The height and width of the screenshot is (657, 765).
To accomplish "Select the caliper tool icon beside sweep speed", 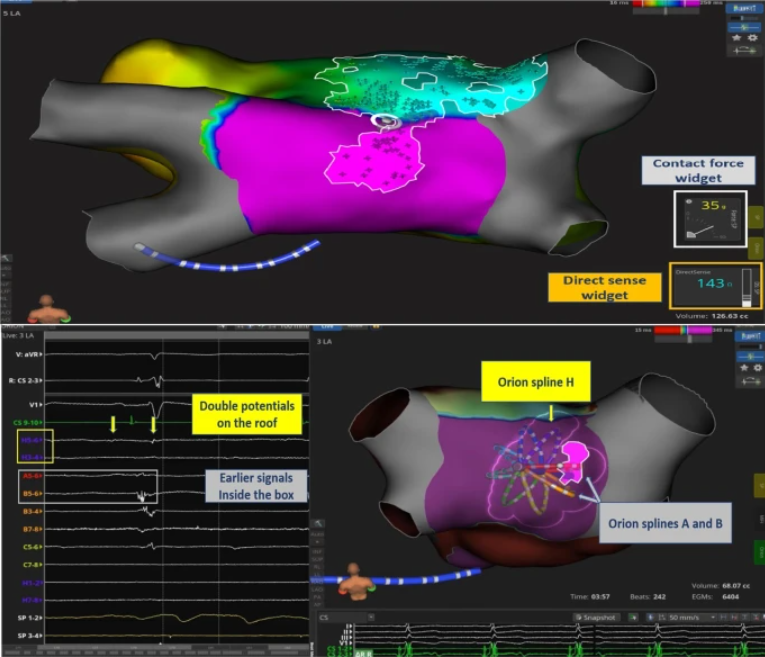I will tap(662, 617).
